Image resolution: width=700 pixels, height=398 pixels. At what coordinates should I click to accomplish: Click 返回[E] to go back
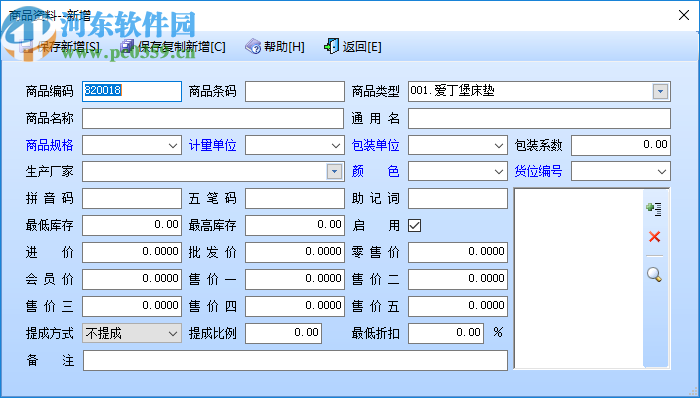(353, 46)
